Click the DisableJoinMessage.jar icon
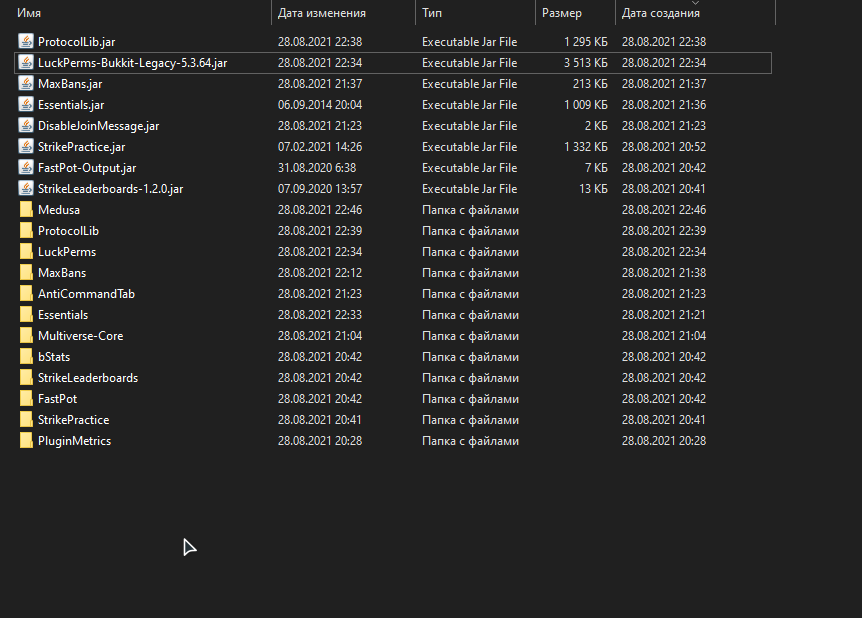Viewport: 862px width, 618px height. (26, 126)
